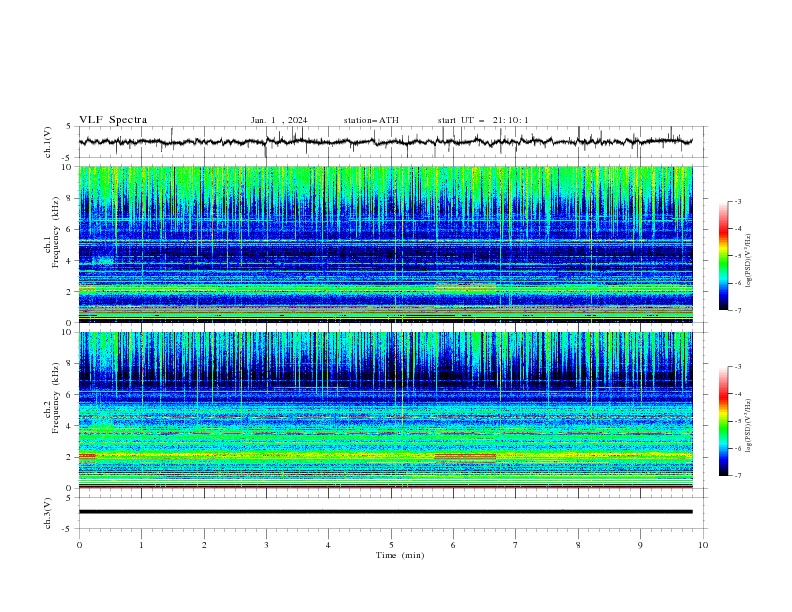Click time axis tick label "9"
Screen dimensions: 792x612
640,545
